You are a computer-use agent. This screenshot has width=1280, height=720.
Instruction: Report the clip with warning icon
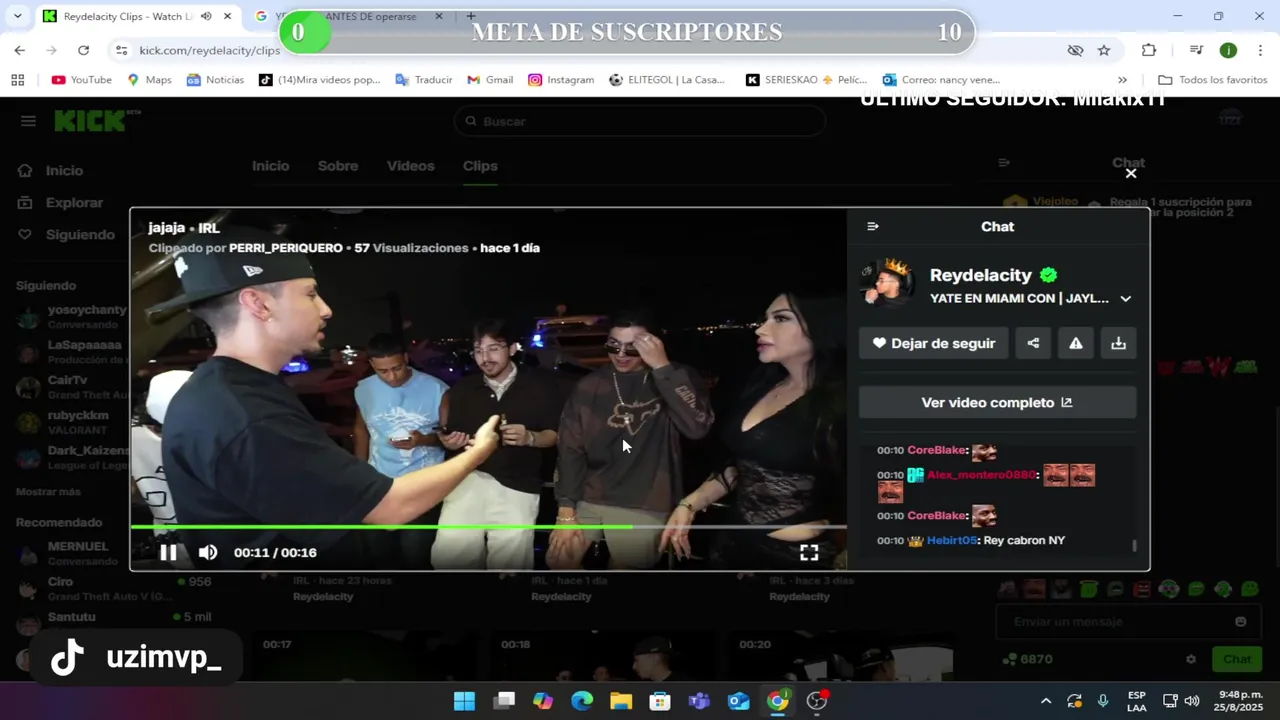click(x=1076, y=343)
